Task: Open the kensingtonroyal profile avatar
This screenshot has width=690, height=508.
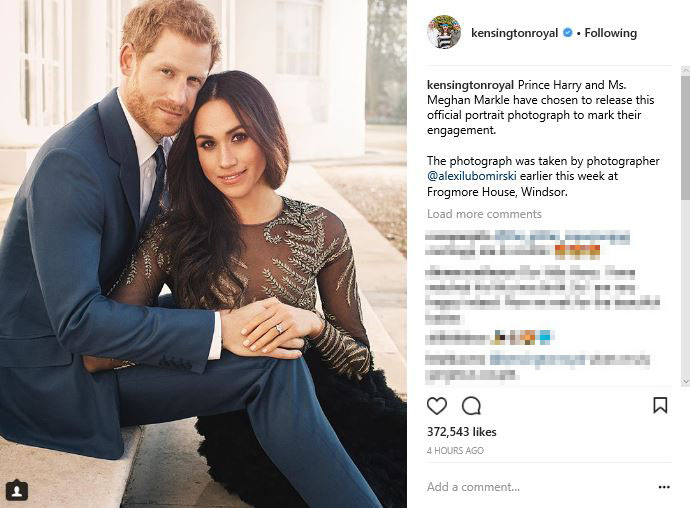Action: 444,33
